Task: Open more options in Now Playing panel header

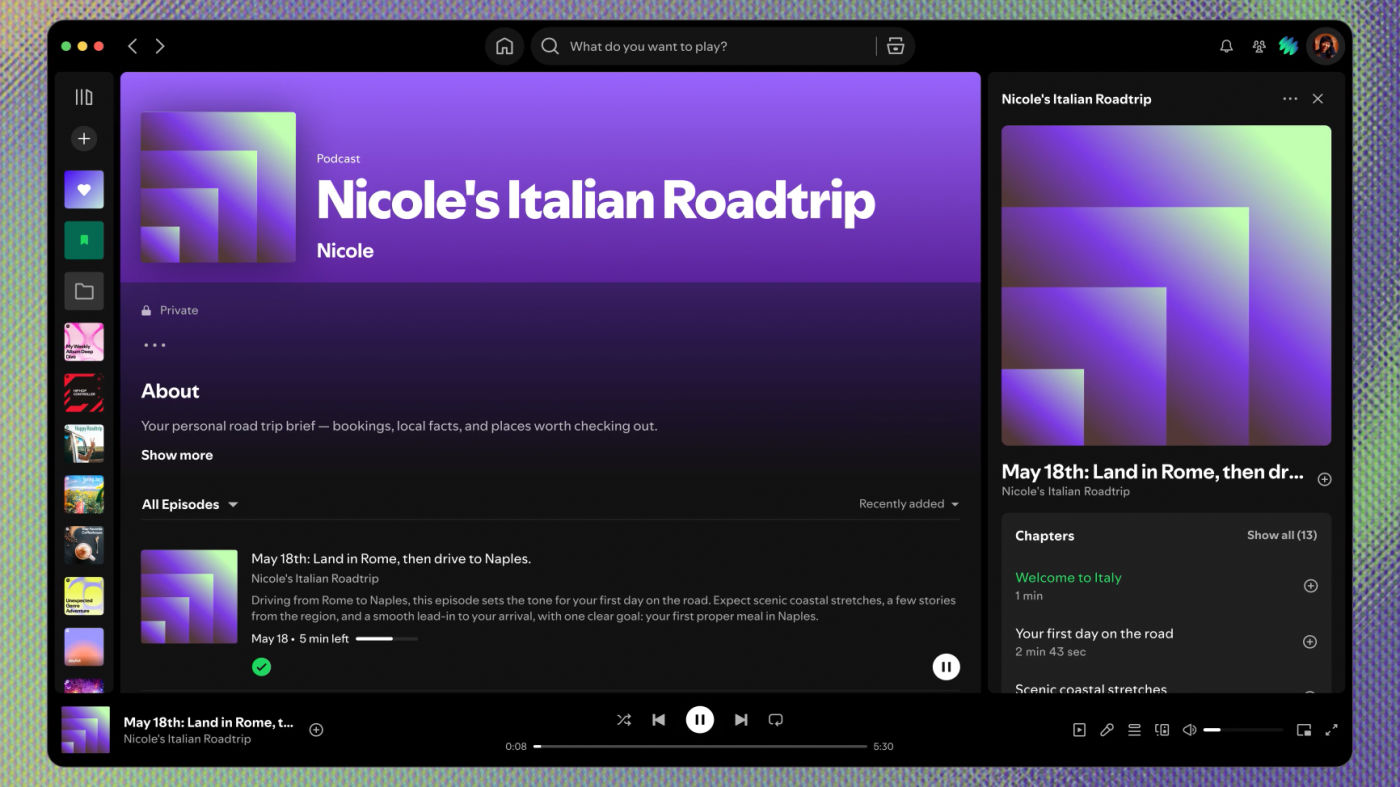Action: coord(1290,99)
